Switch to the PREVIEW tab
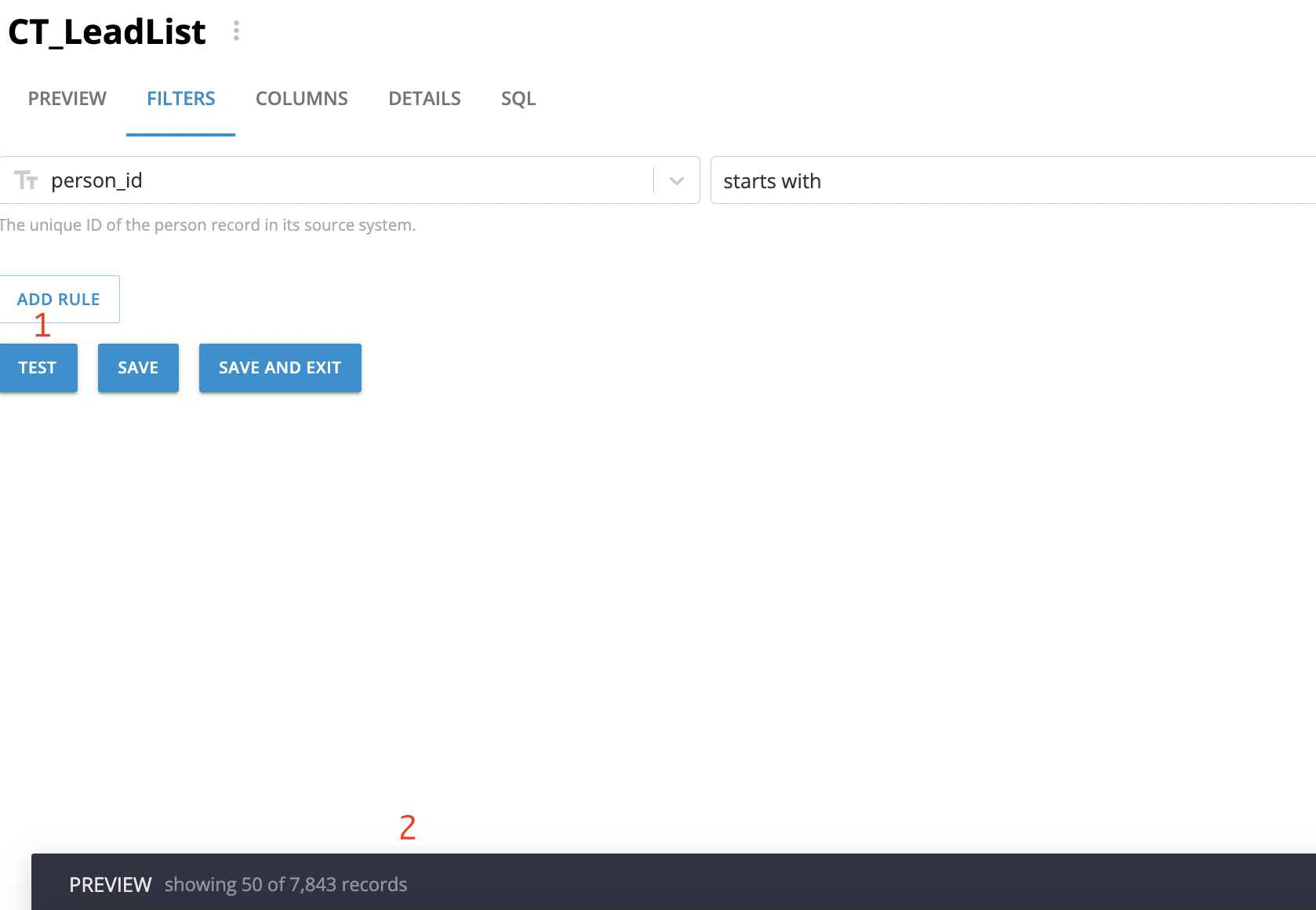 coord(67,99)
